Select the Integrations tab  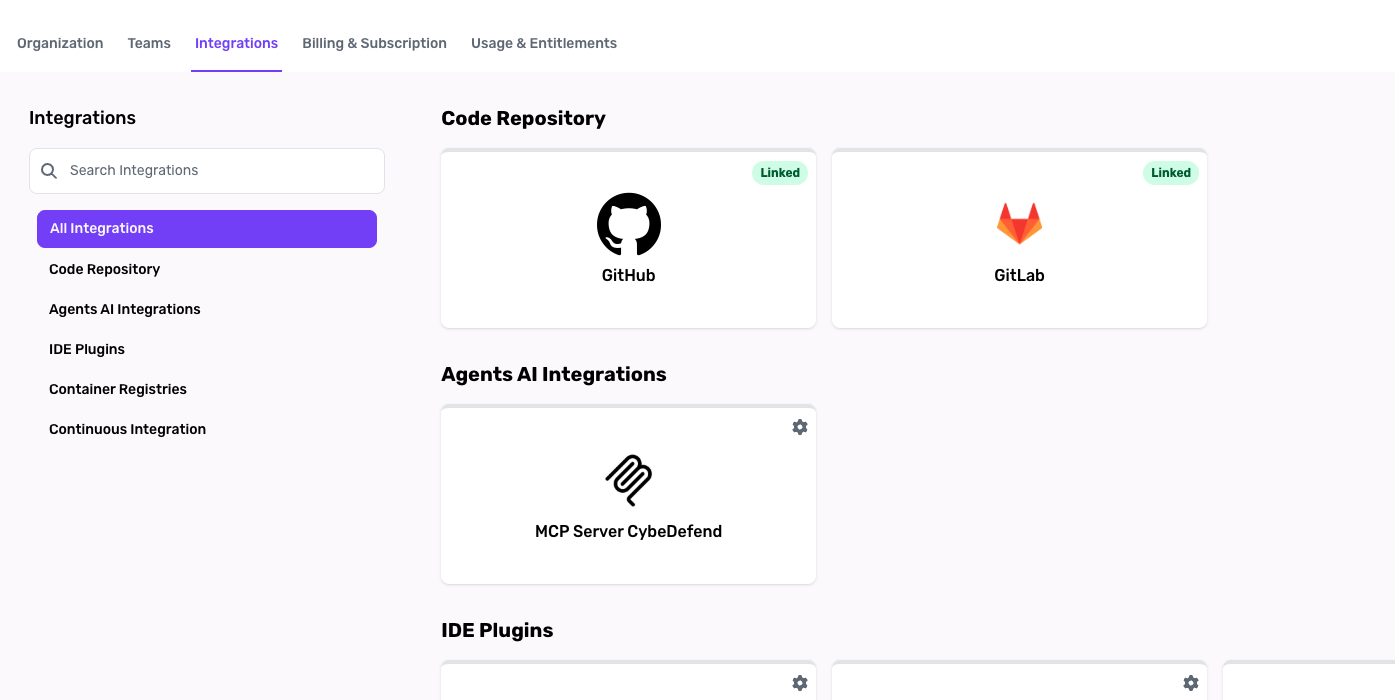pyautogui.click(x=236, y=43)
